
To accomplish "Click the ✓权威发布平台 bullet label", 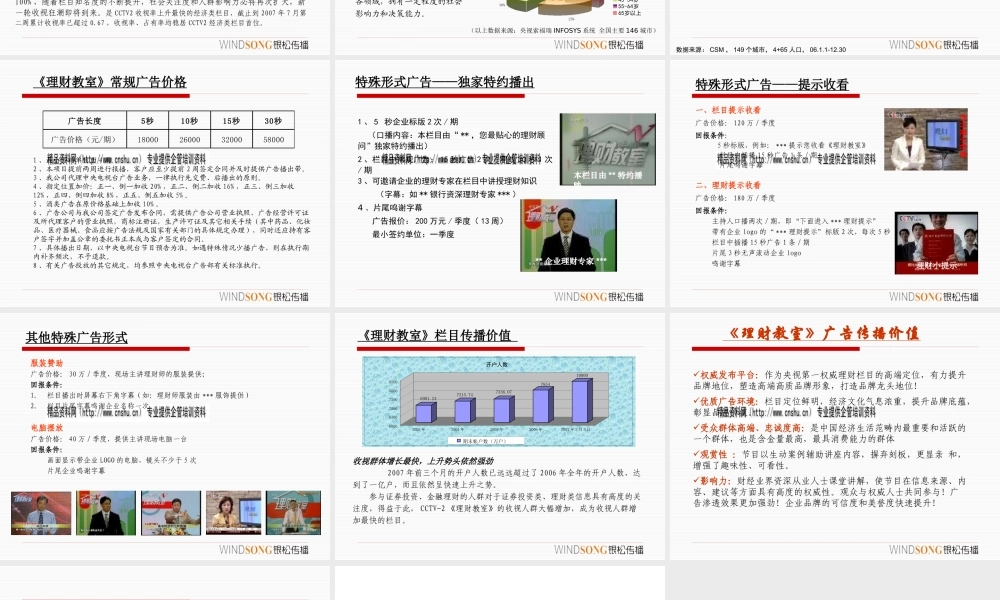I will [x=726, y=375].
